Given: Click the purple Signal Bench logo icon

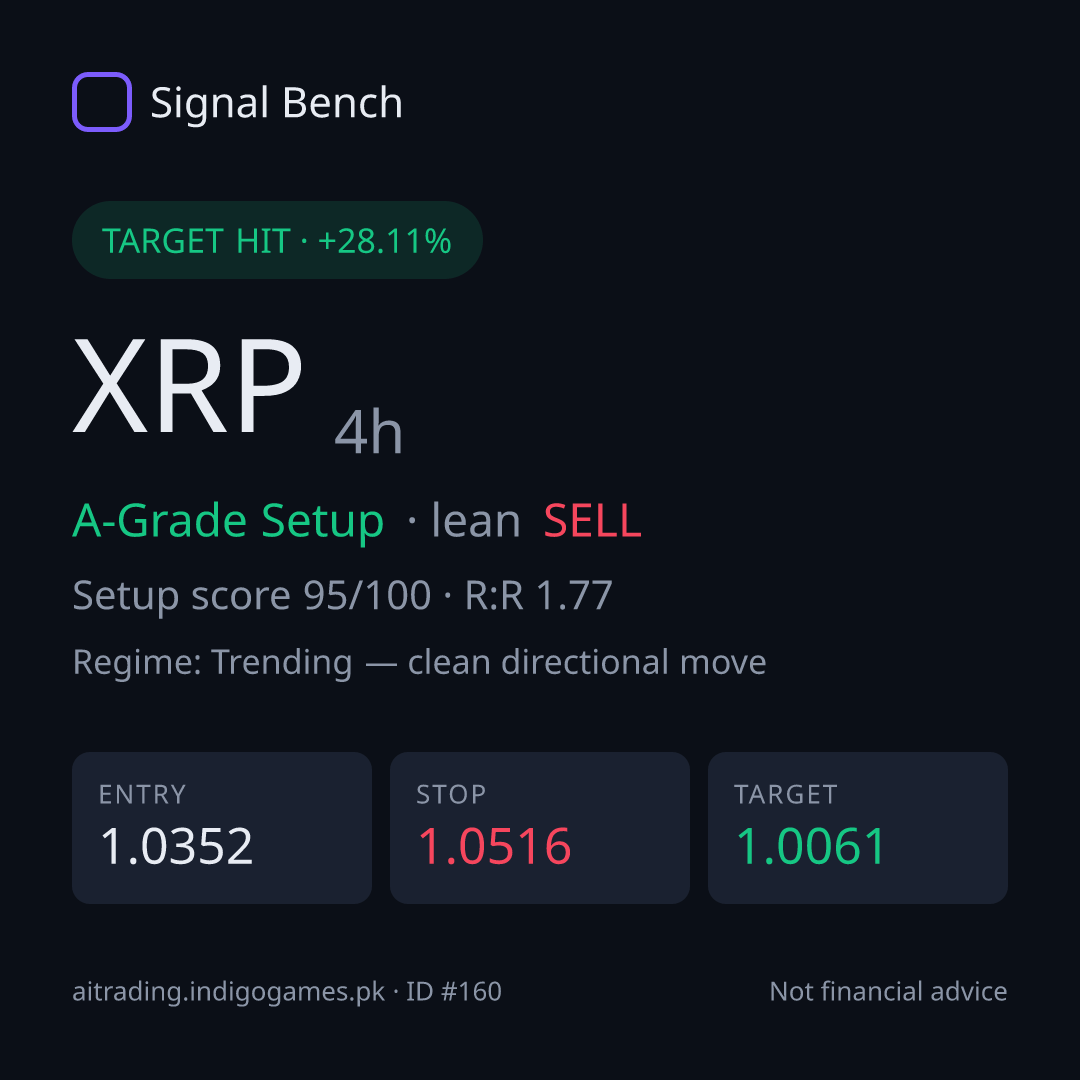Looking at the screenshot, I should (102, 102).
